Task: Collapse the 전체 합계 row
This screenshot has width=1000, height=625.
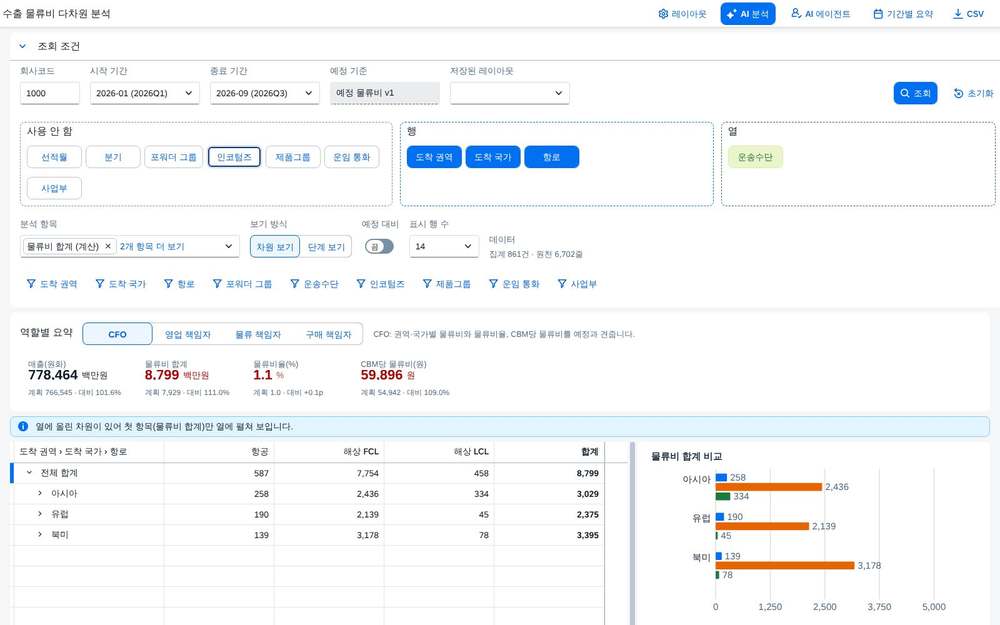Action: tap(29, 473)
